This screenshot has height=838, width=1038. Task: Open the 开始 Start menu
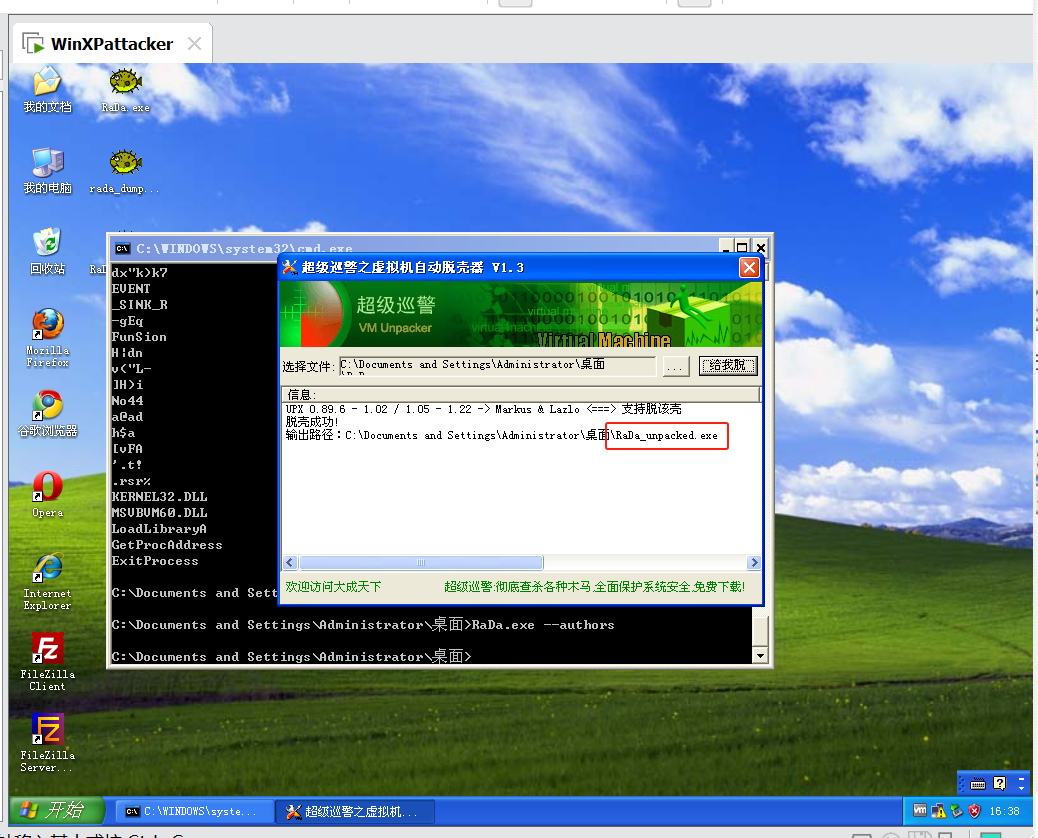[57, 810]
